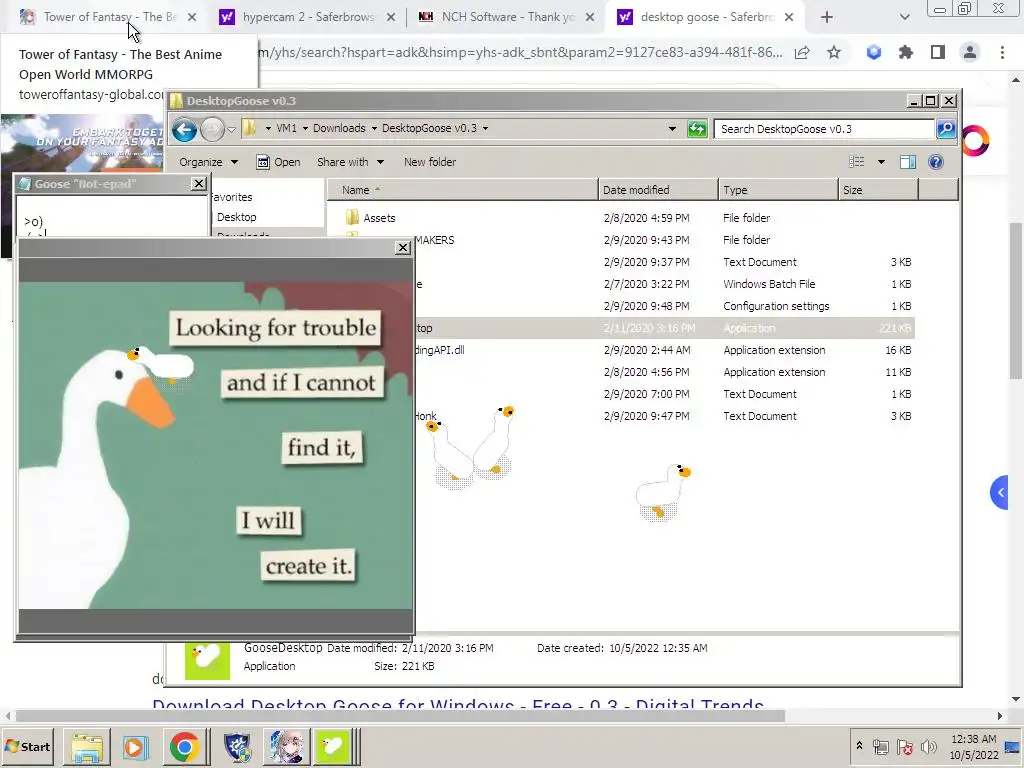This screenshot has height=768, width=1024.
Task: Select the 16 KB Application extension row
Action: point(664,349)
